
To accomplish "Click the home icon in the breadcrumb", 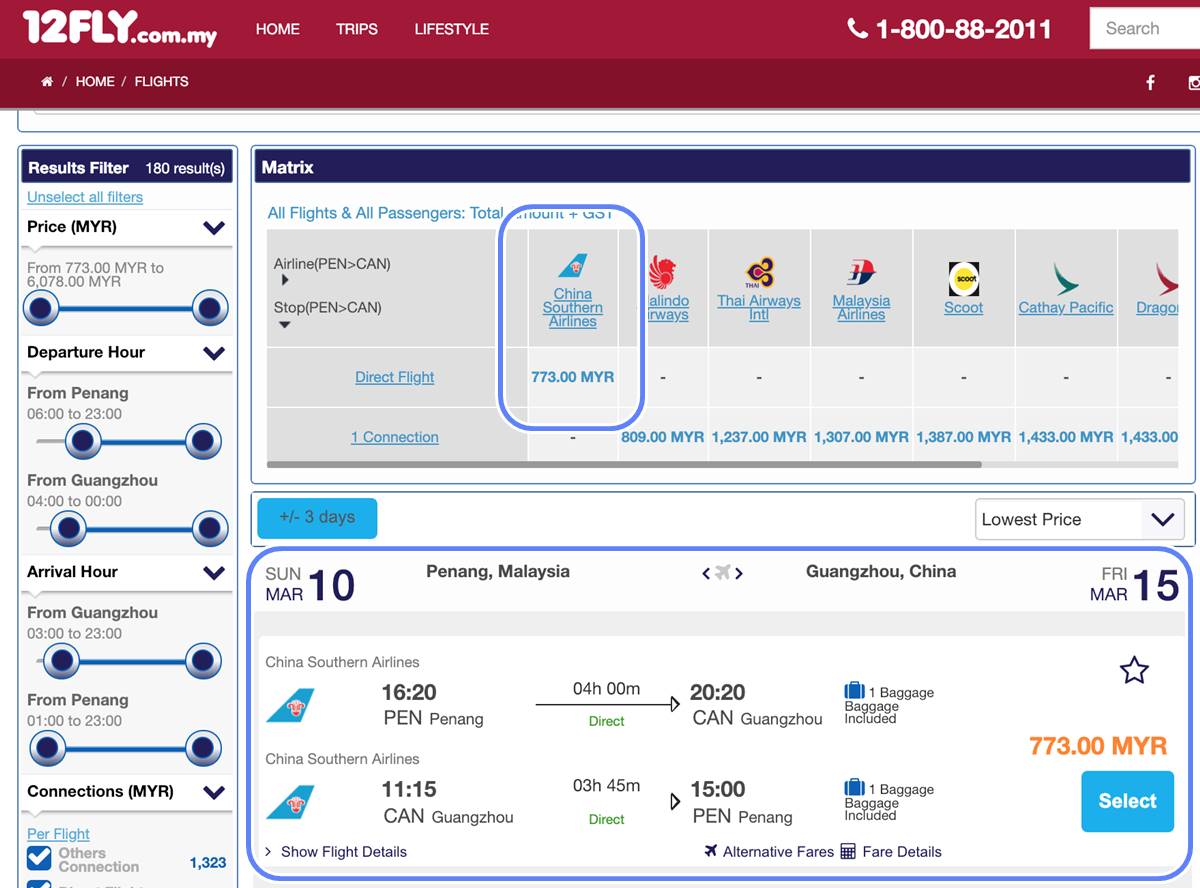I will click(x=47, y=82).
